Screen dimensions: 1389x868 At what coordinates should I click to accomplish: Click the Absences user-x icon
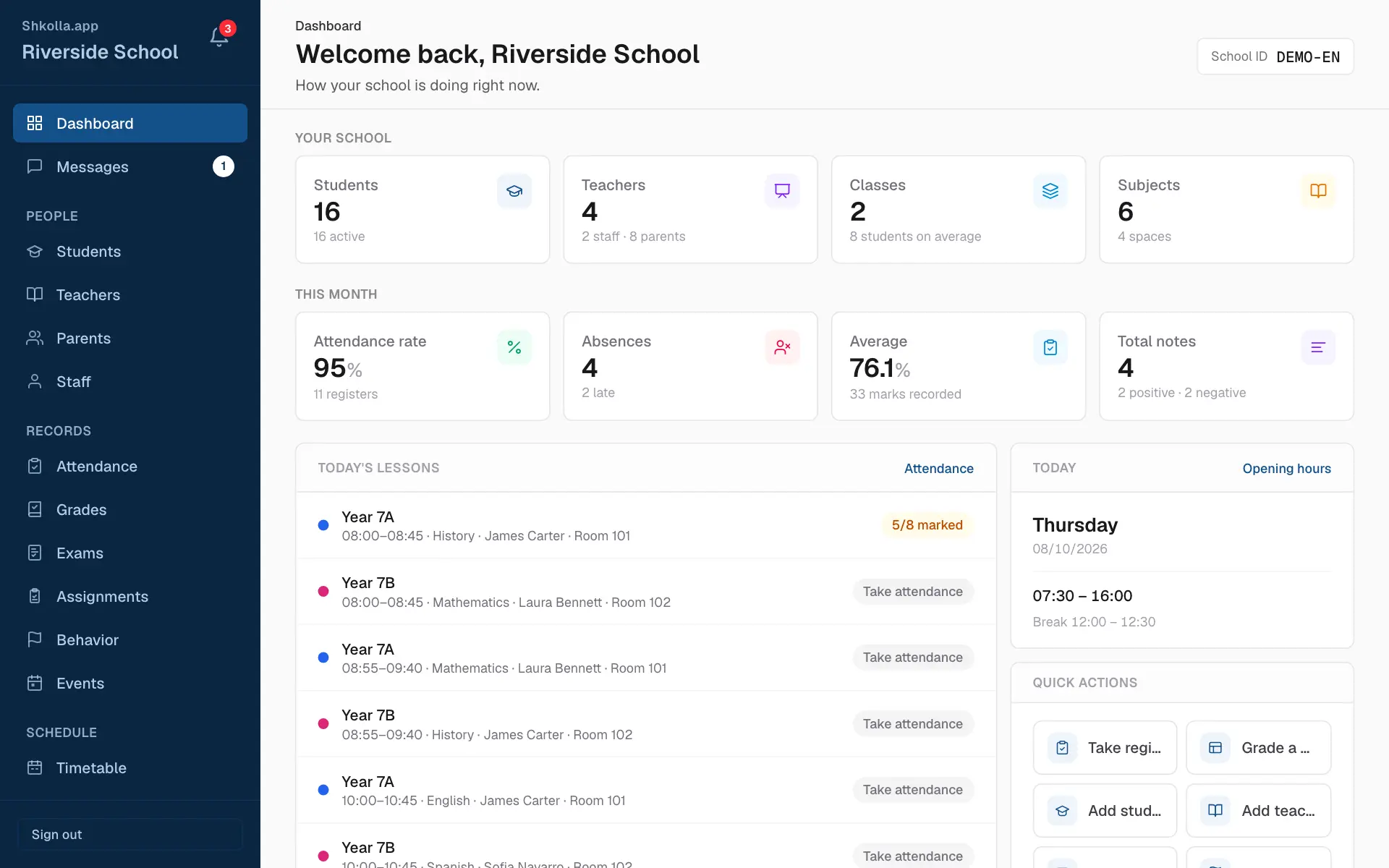tap(782, 347)
